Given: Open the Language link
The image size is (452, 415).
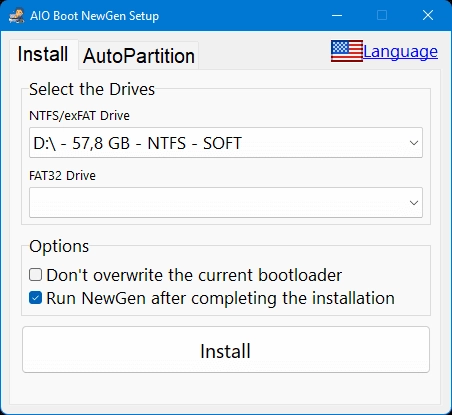Looking at the screenshot, I should click(x=400, y=52).
